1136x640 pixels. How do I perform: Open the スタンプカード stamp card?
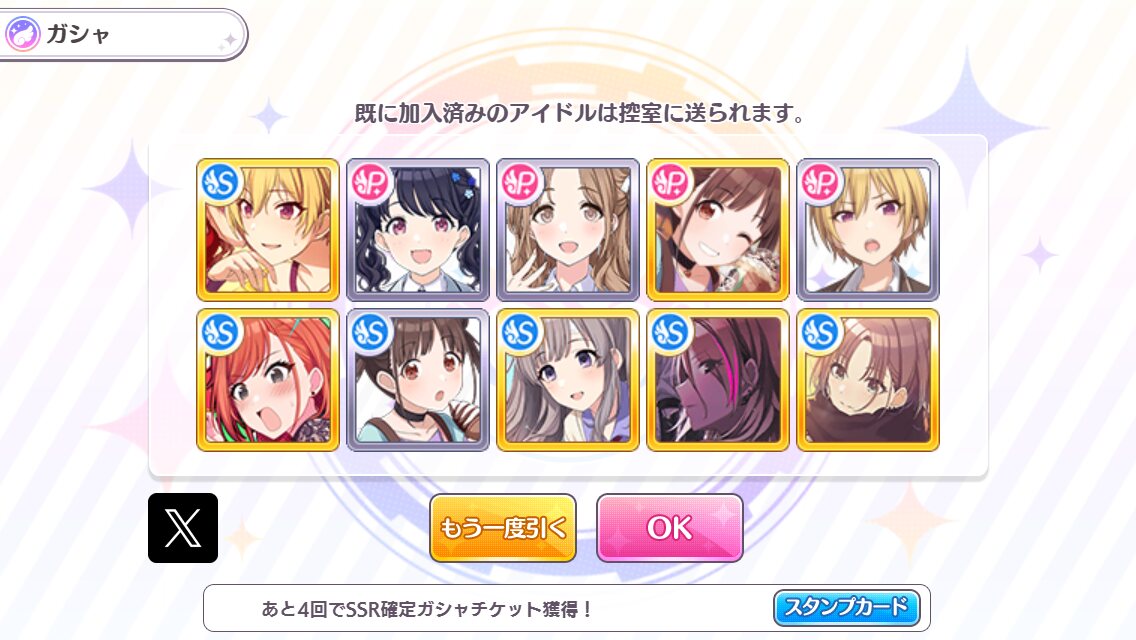click(x=847, y=607)
